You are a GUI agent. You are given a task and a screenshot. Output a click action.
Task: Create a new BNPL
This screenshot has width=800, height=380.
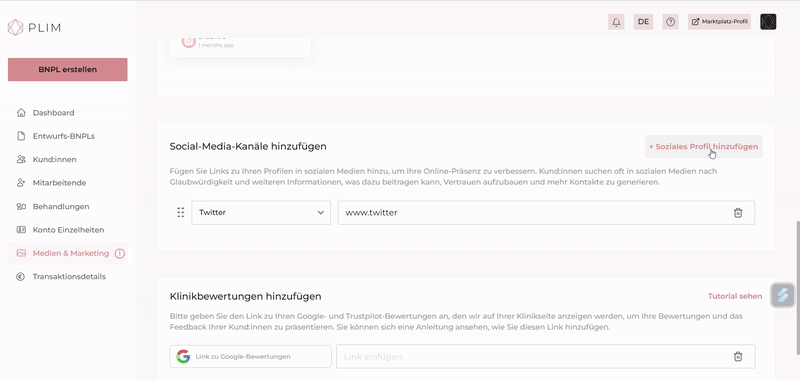[x=67, y=69]
